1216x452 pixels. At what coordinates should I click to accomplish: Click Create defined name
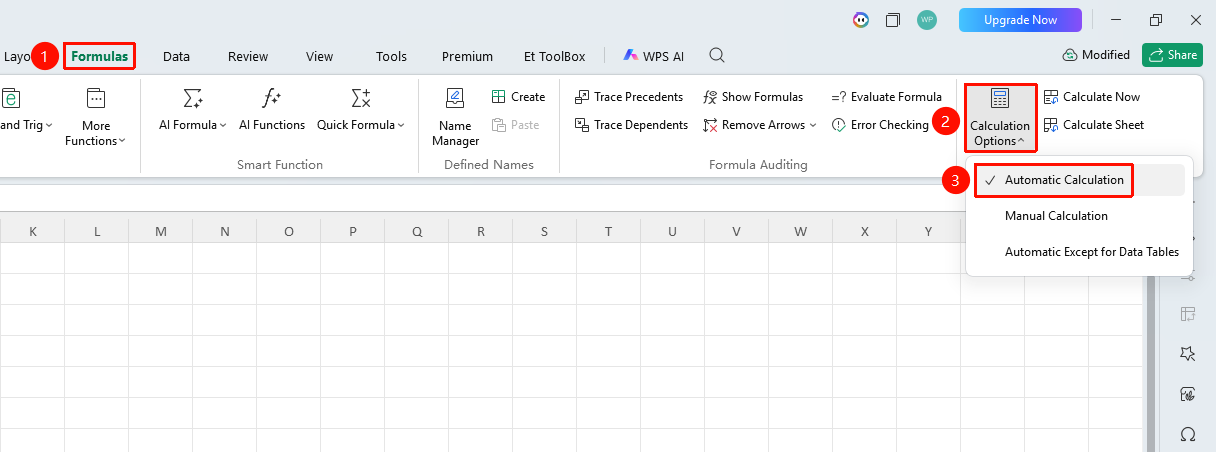(518, 97)
